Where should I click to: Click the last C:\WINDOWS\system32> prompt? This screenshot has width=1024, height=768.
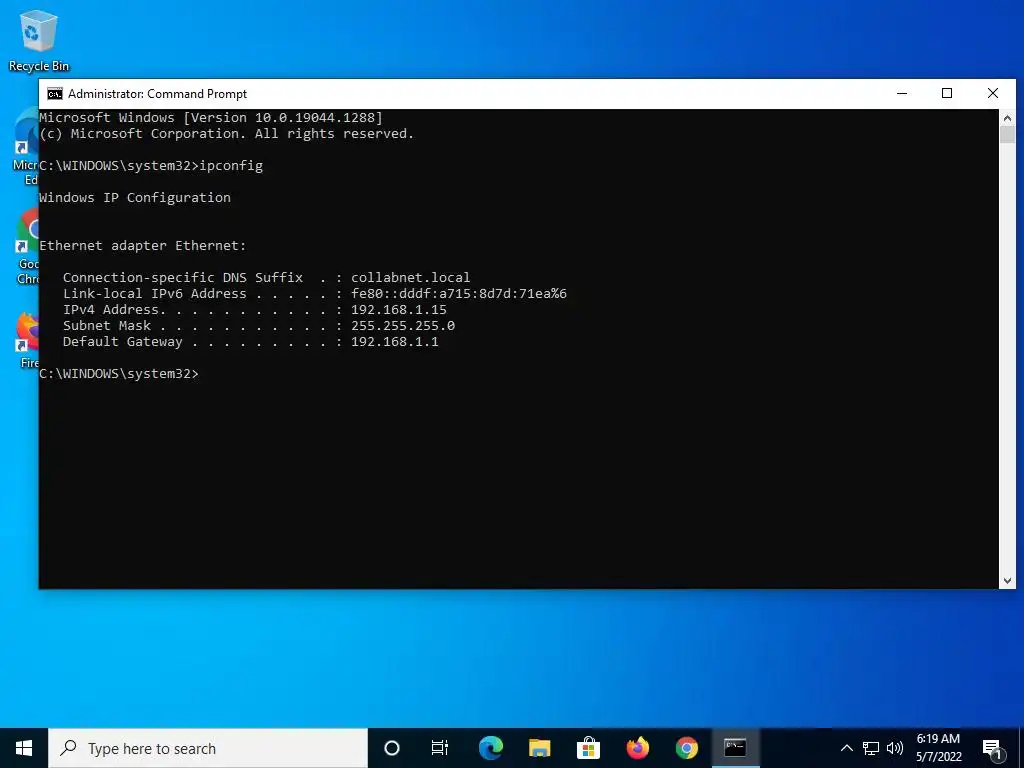point(118,374)
